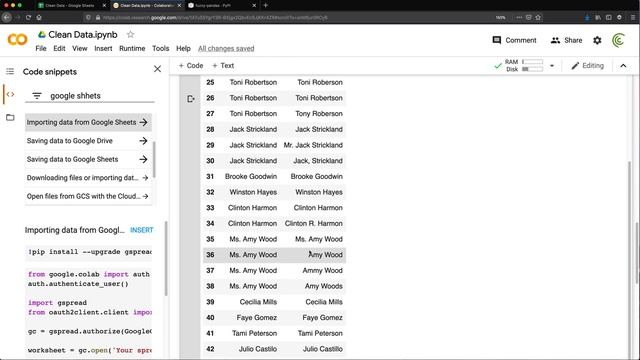Click cell 'Mr. Jack Strickland' in row 29

click(313, 145)
